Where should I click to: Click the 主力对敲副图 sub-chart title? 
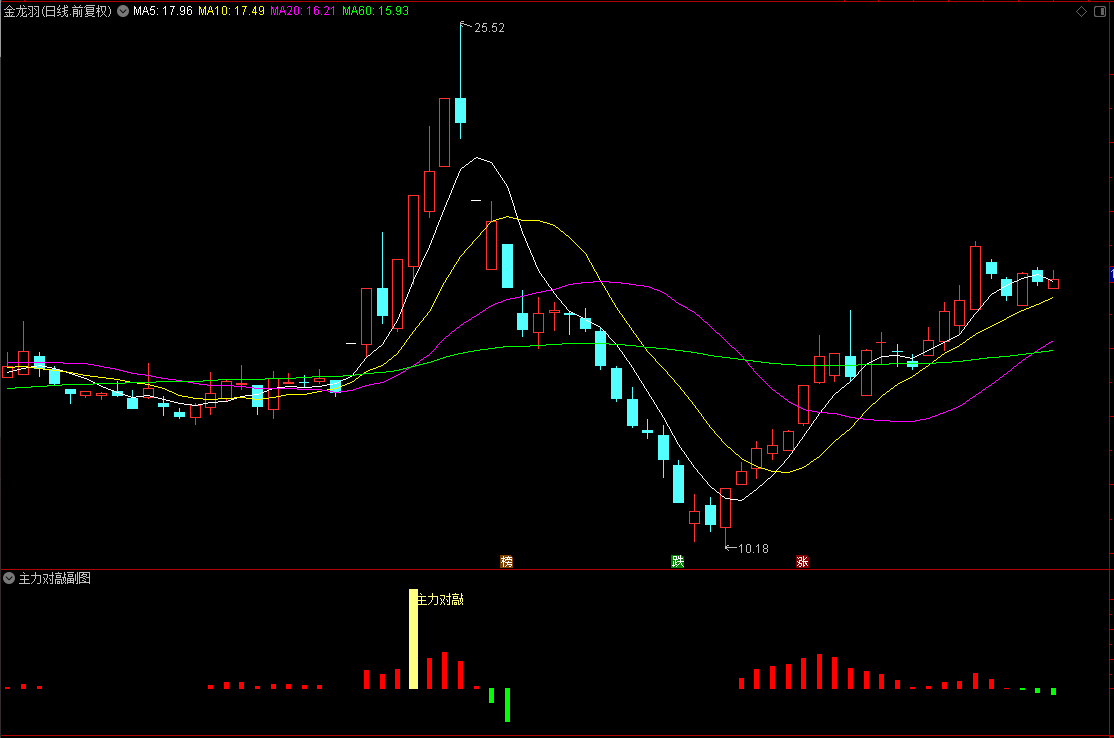pyautogui.click(x=55, y=578)
